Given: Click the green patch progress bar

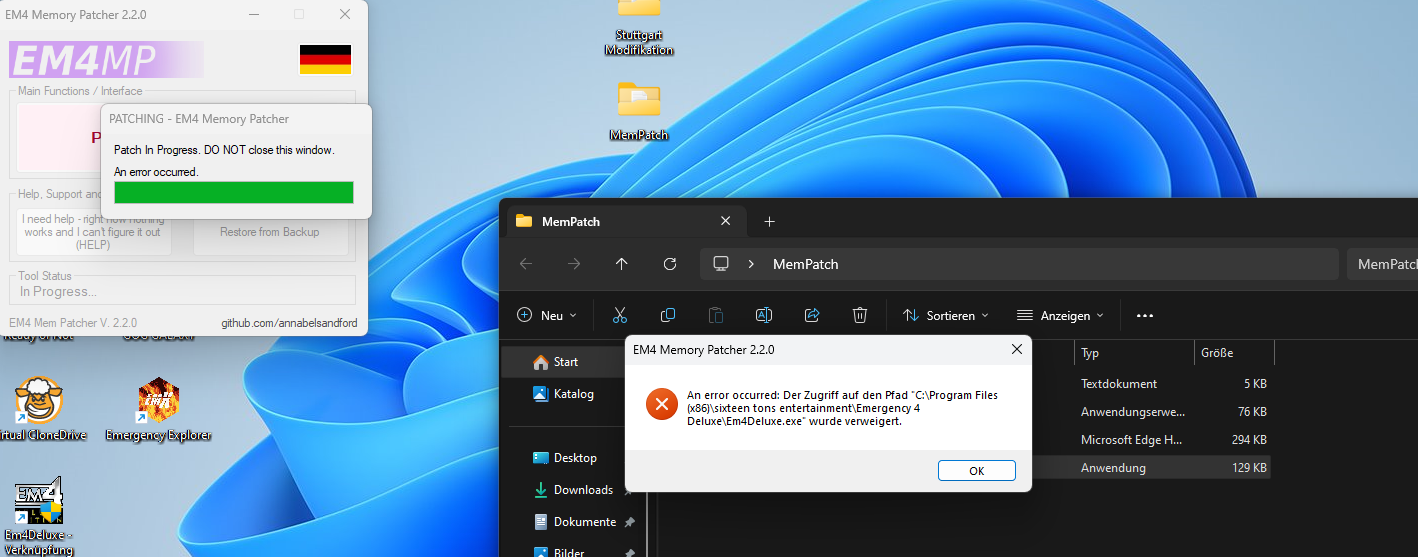Looking at the screenshot, I should 233,192.
